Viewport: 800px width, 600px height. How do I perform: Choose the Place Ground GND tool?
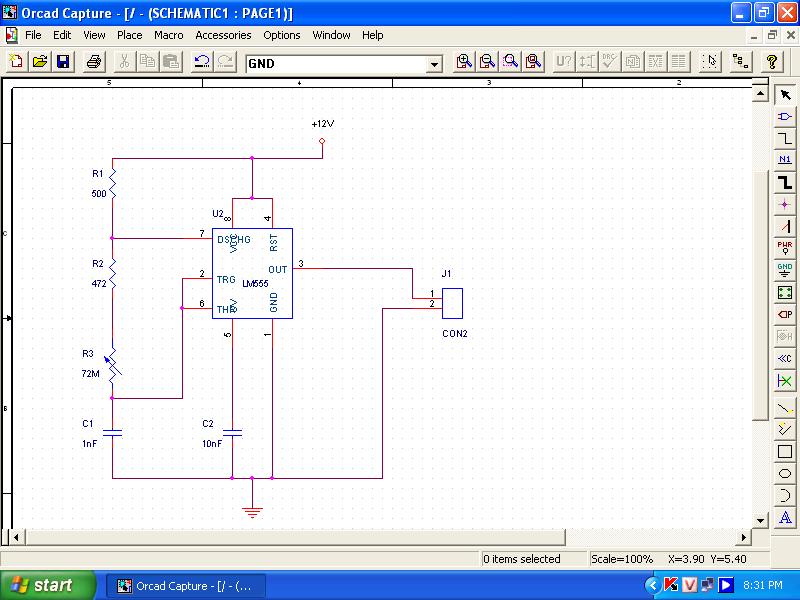785,269
